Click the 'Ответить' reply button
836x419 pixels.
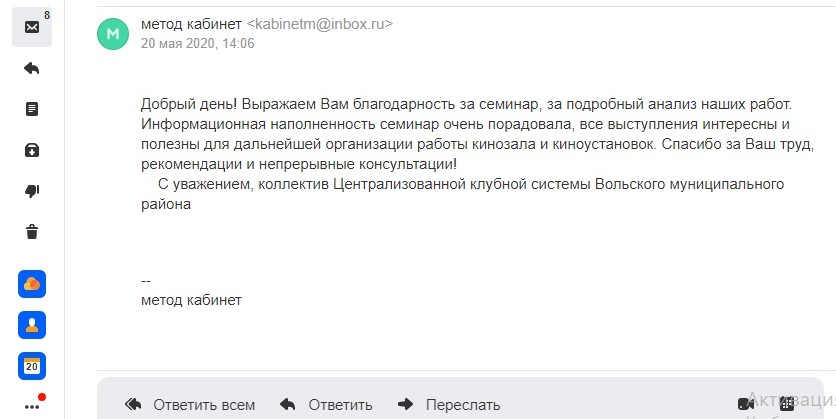point(326,405)
